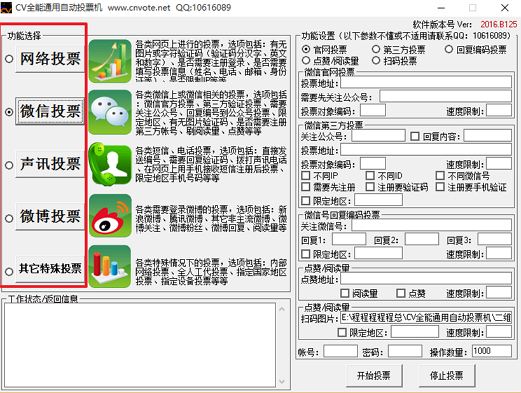Click the 停止投票 button
This screenshot has width=521, height=393.
pyautogui.click(x=446, y=376)
